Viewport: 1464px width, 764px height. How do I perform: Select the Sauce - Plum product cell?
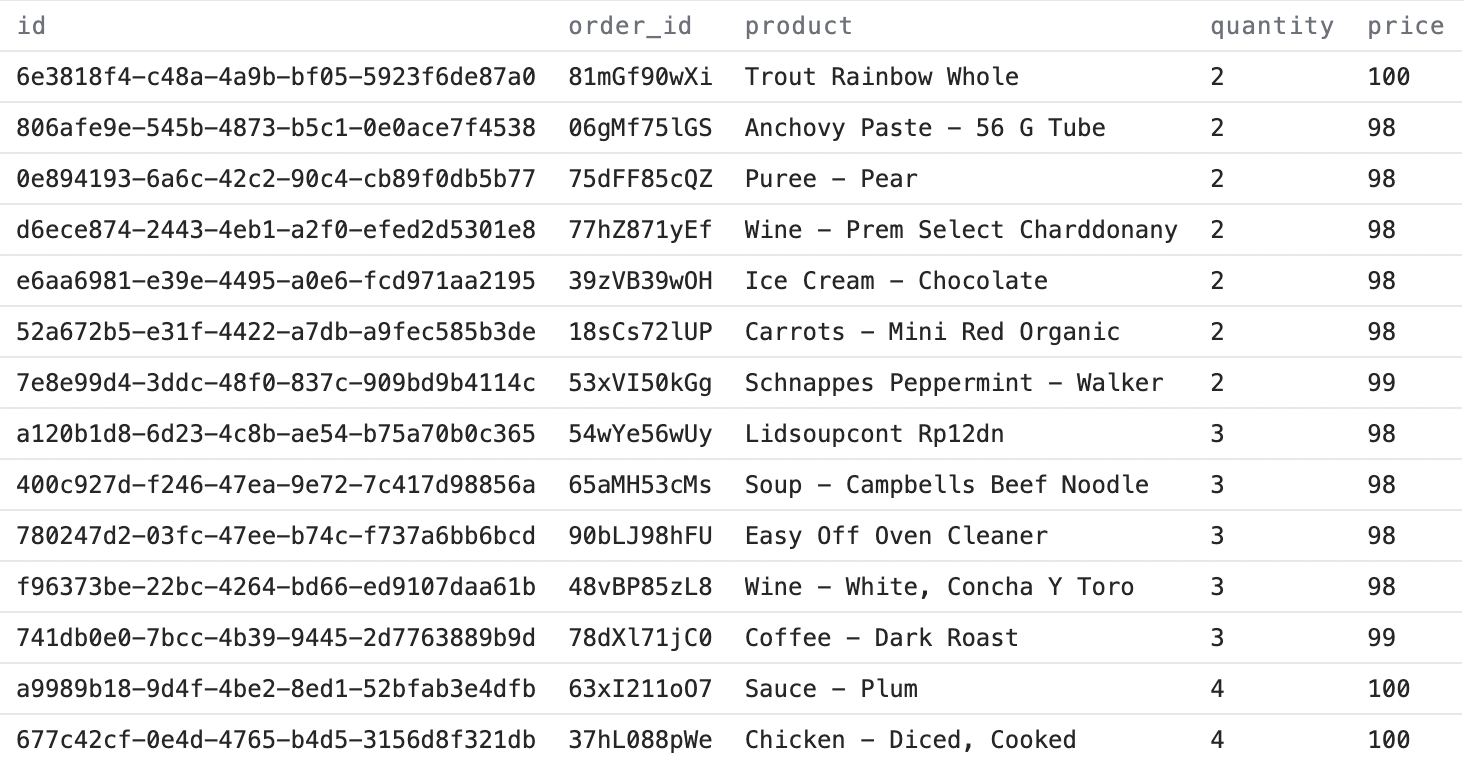coord(830,689)
